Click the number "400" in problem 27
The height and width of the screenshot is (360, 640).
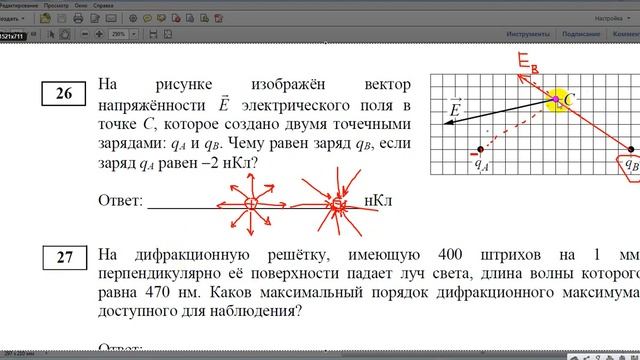tap(450, 255)
